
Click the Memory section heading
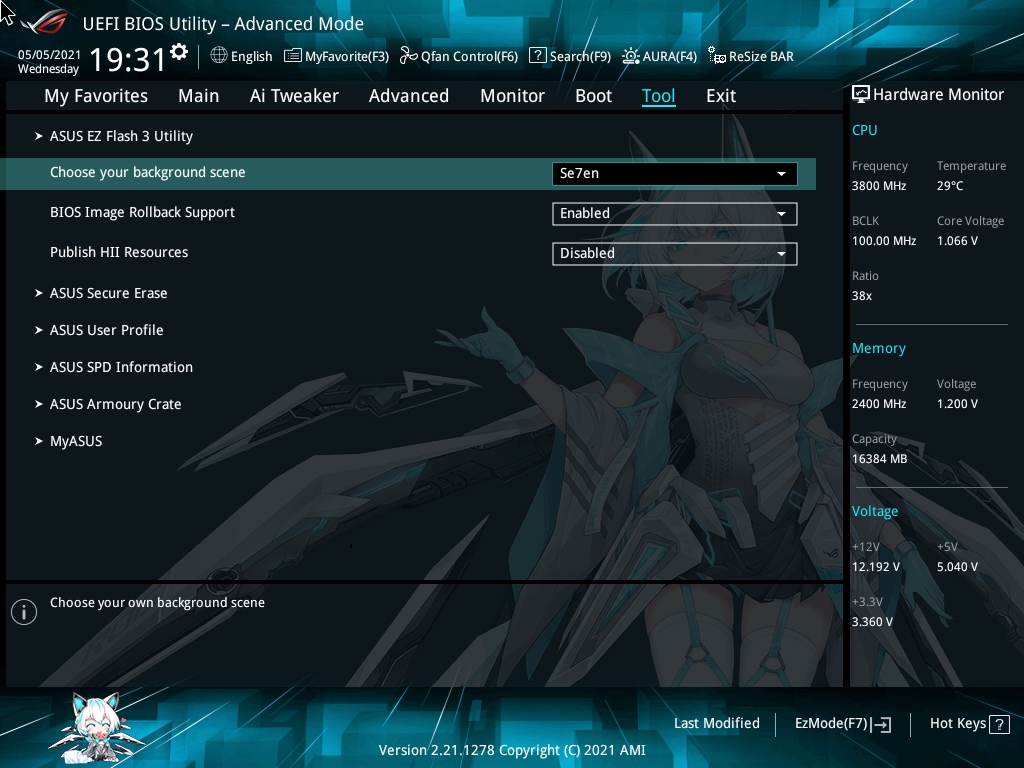click(878, 349)
